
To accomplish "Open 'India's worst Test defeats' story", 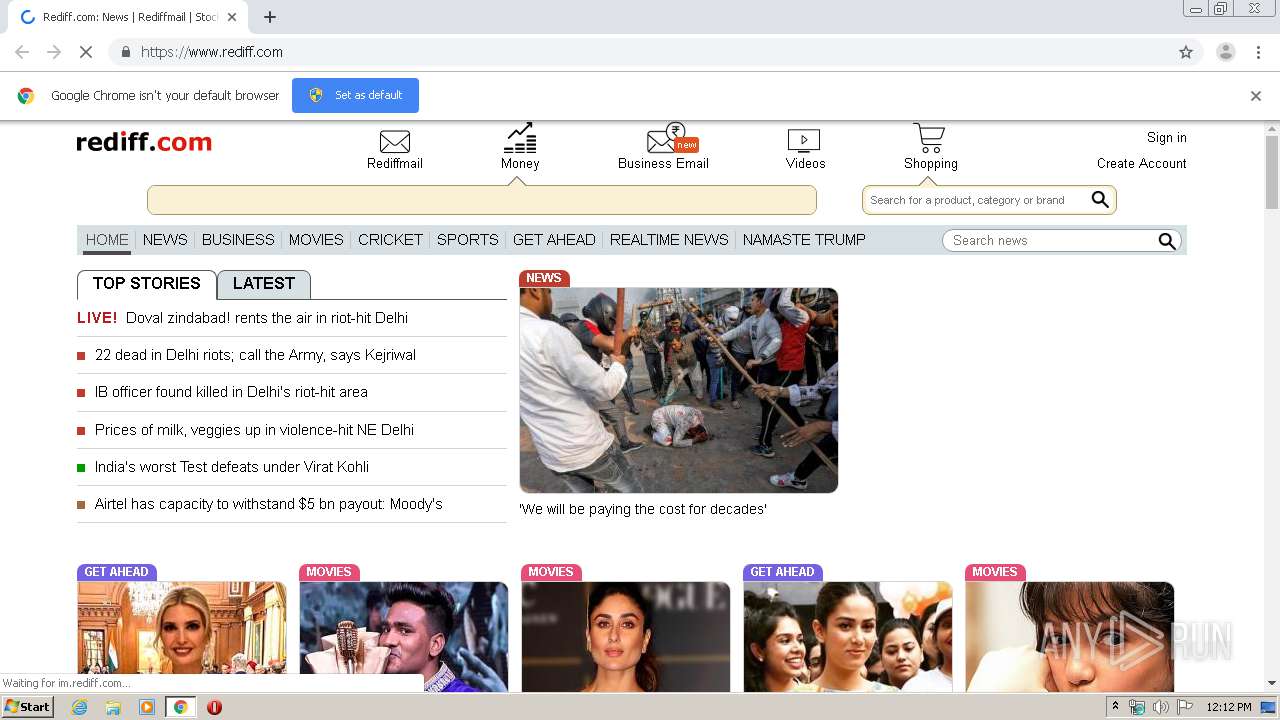I will tap(232, 467).
